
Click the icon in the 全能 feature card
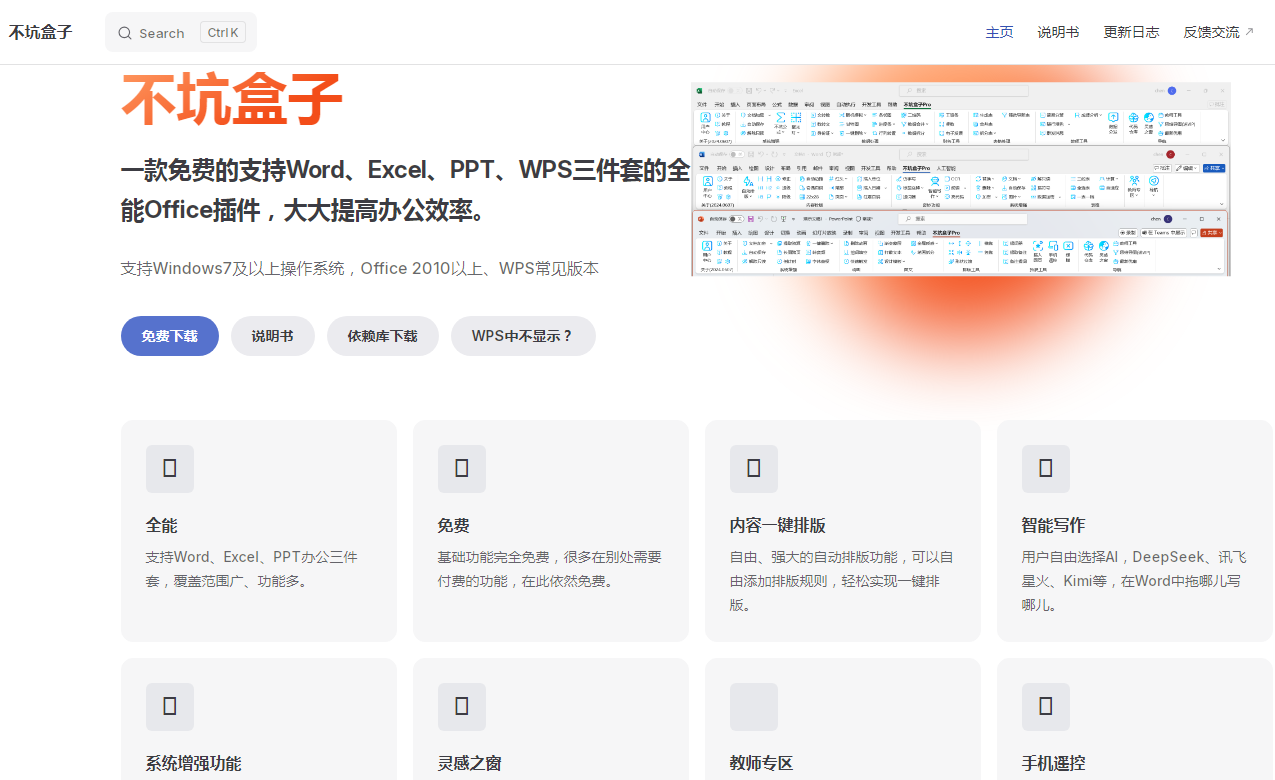pos(170,469)
